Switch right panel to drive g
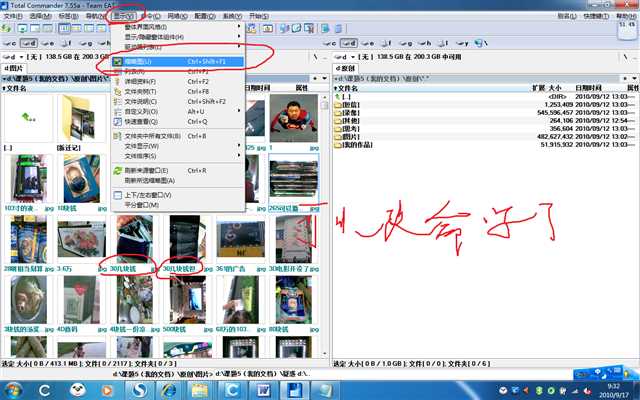Screen dimensions: 640x400 (405, 43)
